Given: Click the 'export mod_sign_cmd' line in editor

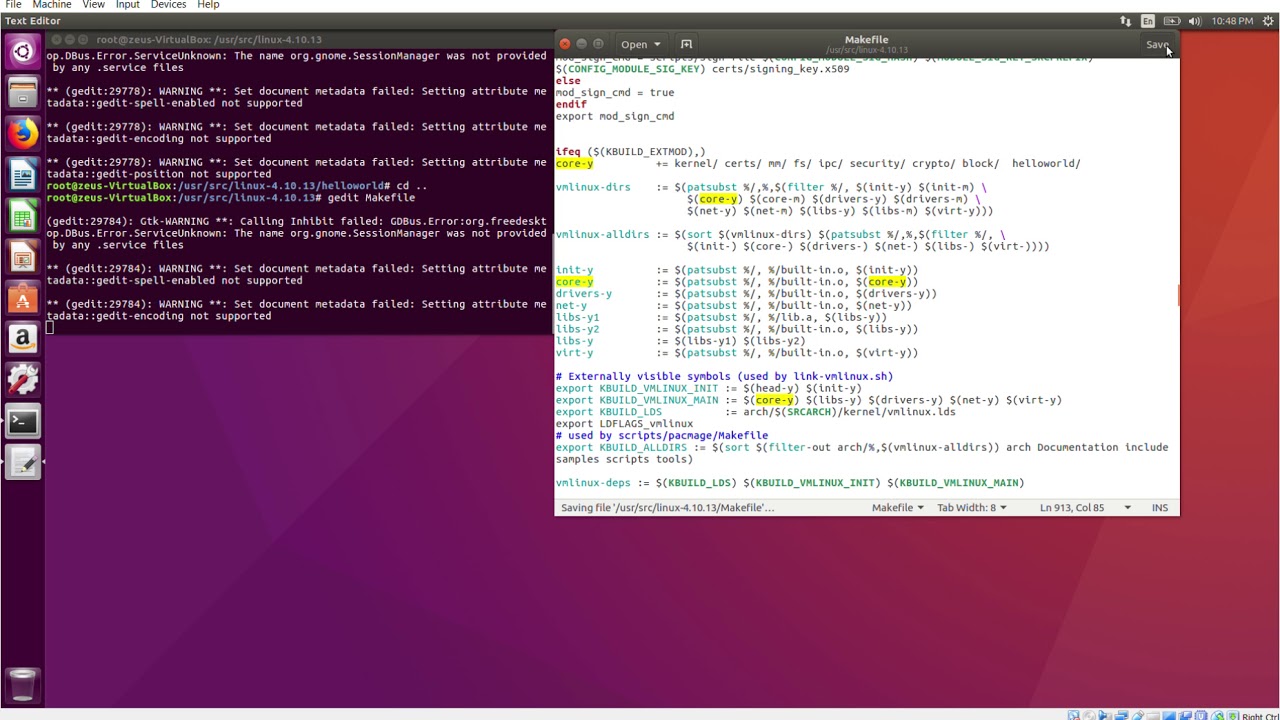Looking at the screenshot, I should coord(615,116).
